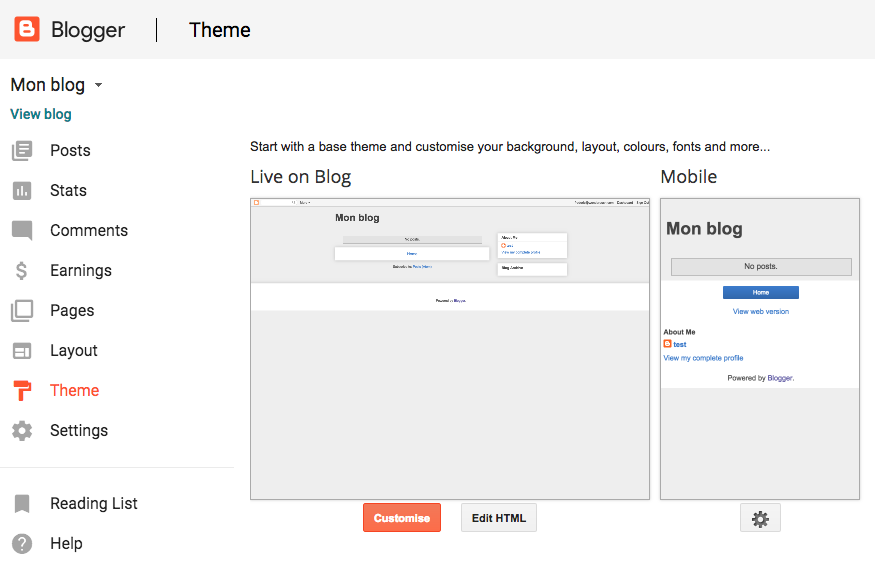Viewport: 875px width, 586px height.
Task: Click the Theme page title in header
Action: click(219, 30)
